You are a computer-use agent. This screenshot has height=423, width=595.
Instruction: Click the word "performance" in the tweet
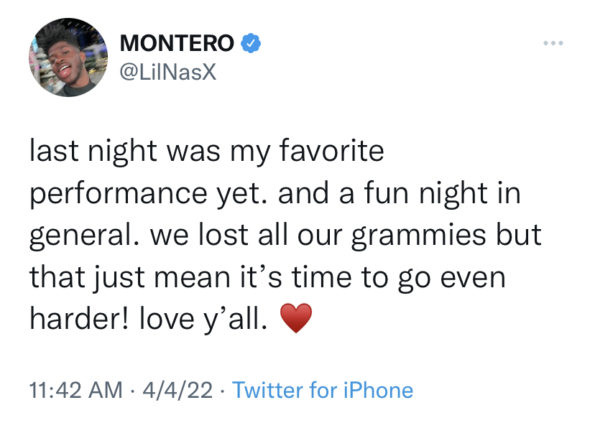click(x=118, y=194)
